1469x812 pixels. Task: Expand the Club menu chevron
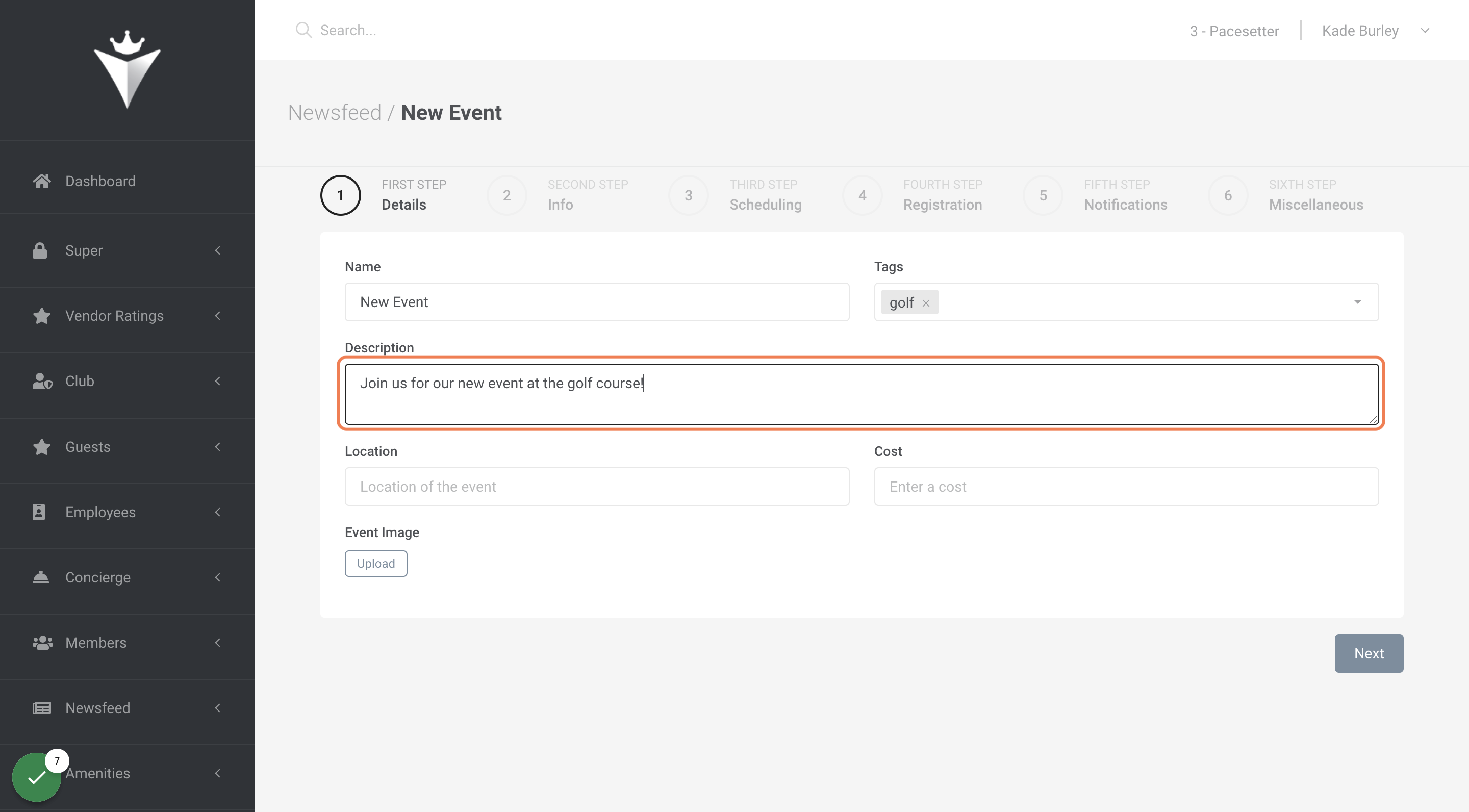coord(218,381)
